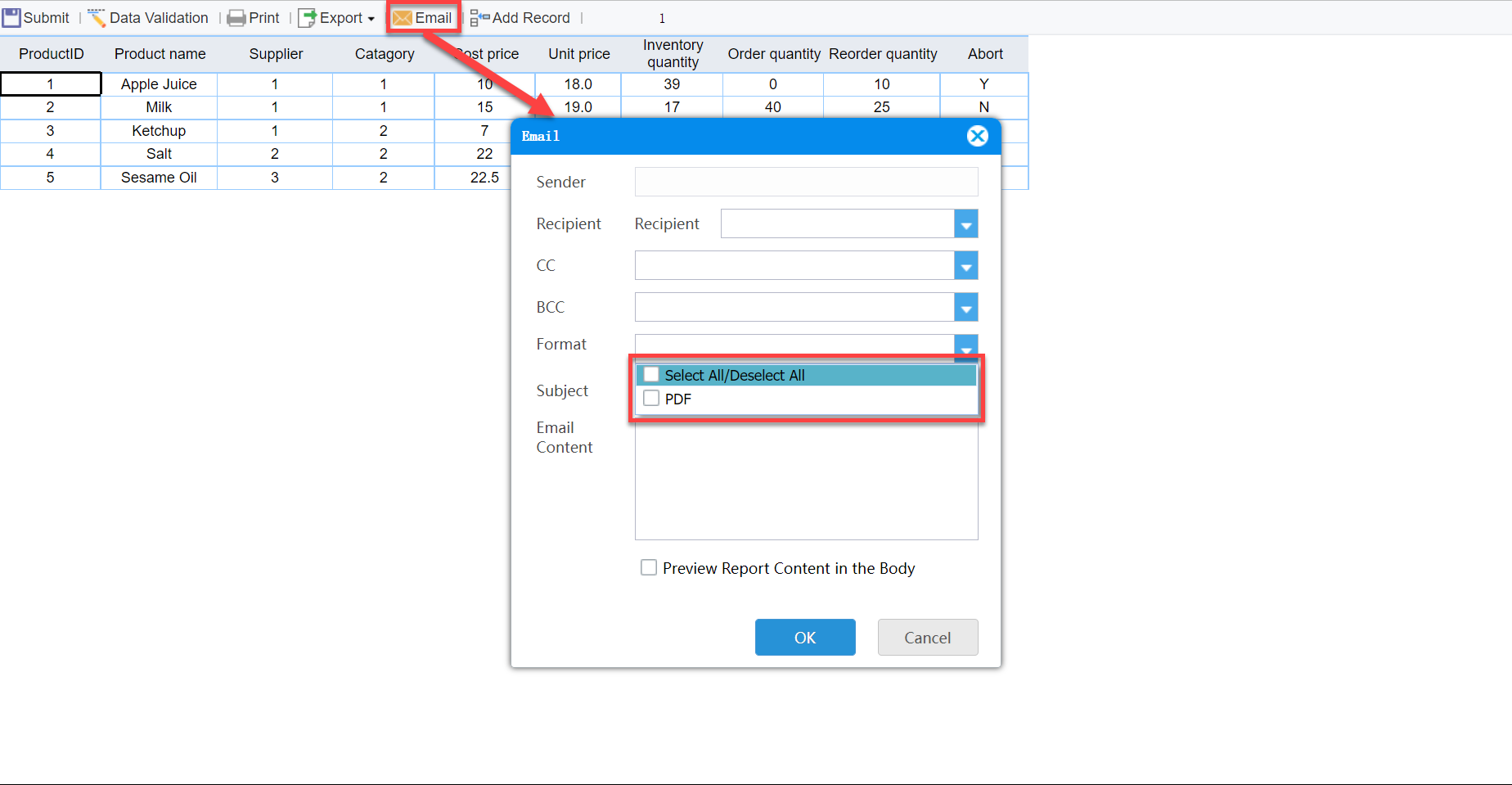Click the Email envelope icon in the toolbar
The width and height of the screenshot is (1512, 785).
tap(402, 18)
